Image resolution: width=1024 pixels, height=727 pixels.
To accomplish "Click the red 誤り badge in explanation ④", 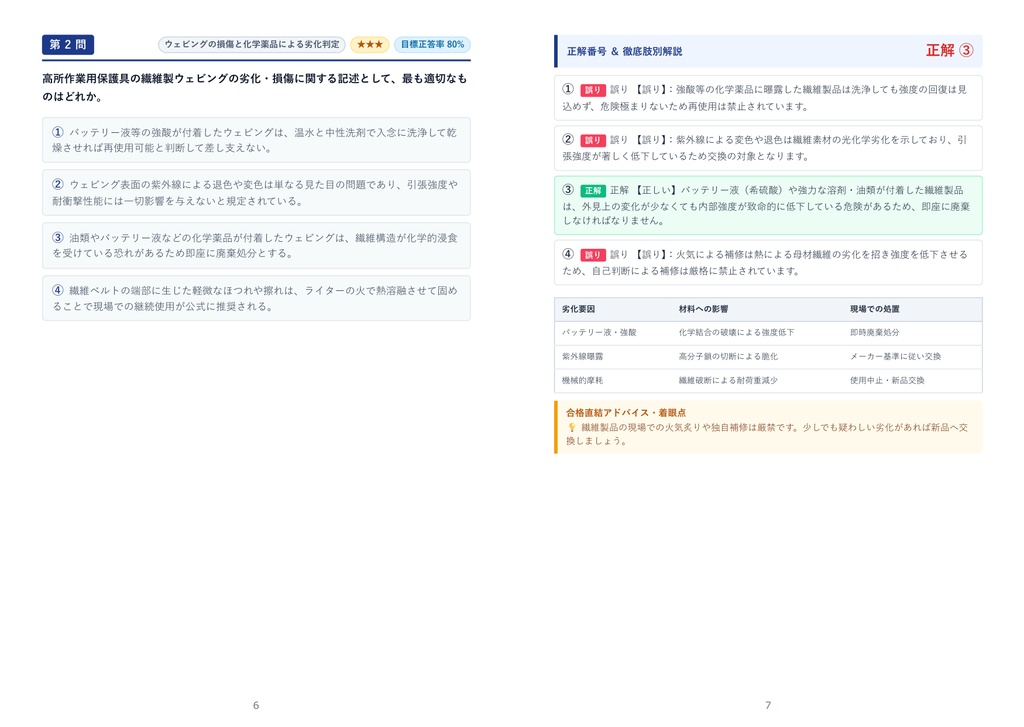I will [592, 255].
